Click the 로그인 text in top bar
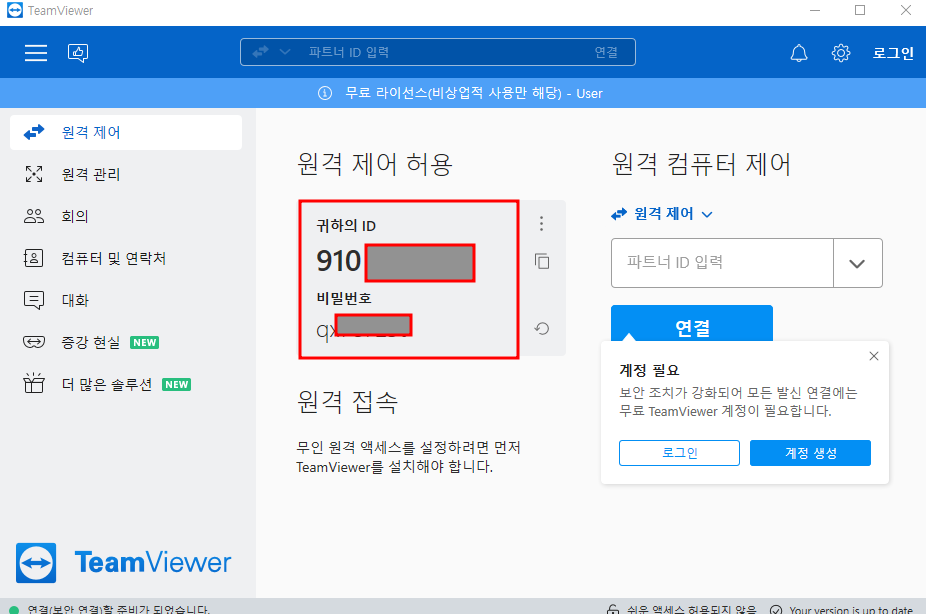This screenshot has width=926, height=614. pyautogui.click(x=893, y=53)
